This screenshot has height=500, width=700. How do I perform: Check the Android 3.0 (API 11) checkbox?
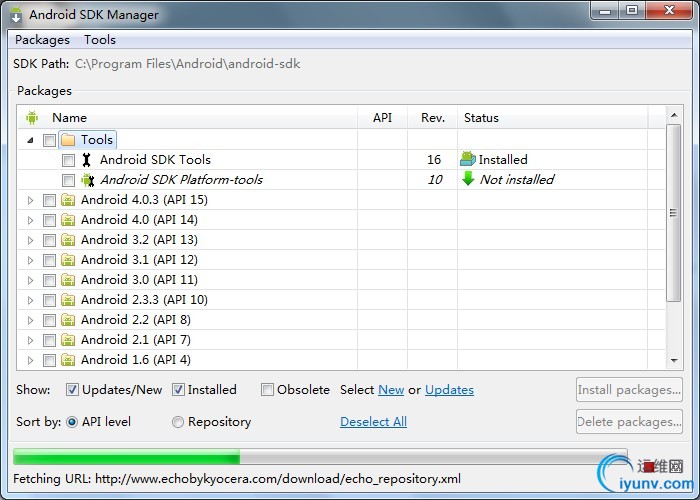[x=49, y=280]
